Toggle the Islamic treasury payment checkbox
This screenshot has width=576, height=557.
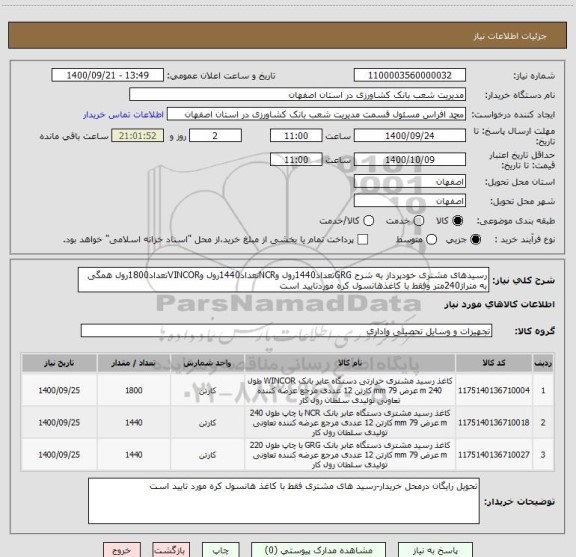[x=363, y=240]
